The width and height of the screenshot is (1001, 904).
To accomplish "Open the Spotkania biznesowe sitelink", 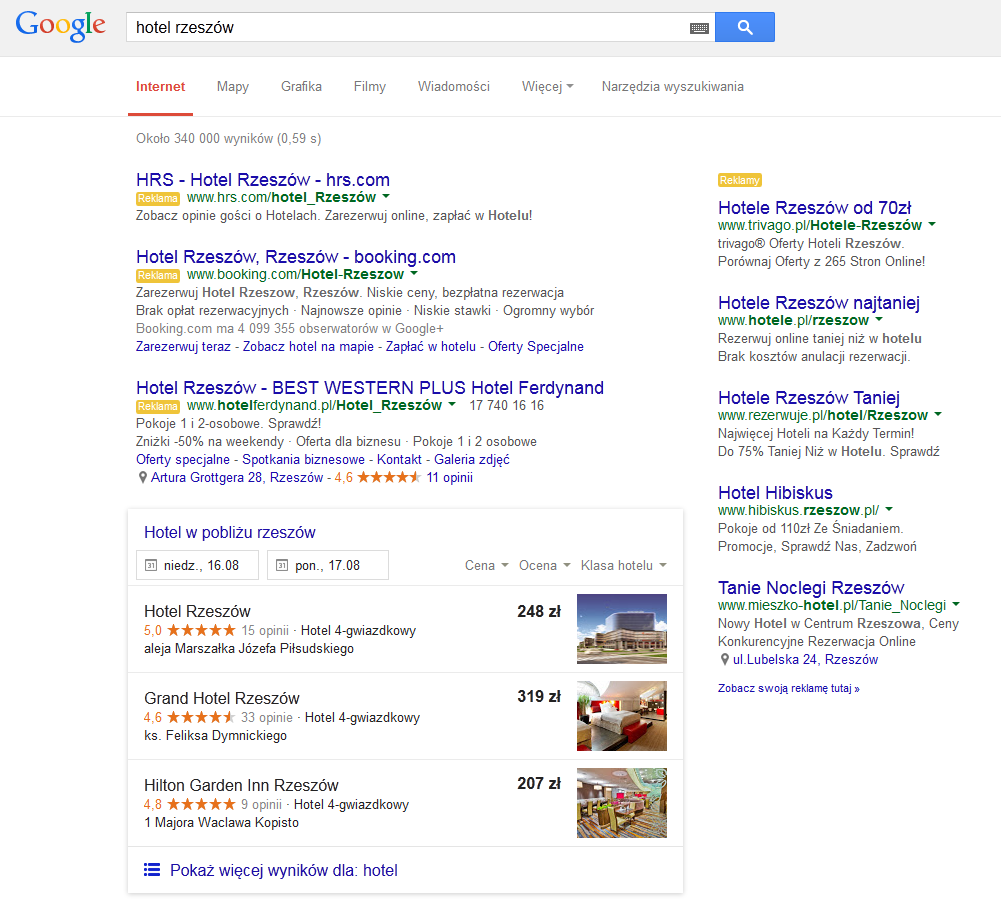I will [303, 459].
